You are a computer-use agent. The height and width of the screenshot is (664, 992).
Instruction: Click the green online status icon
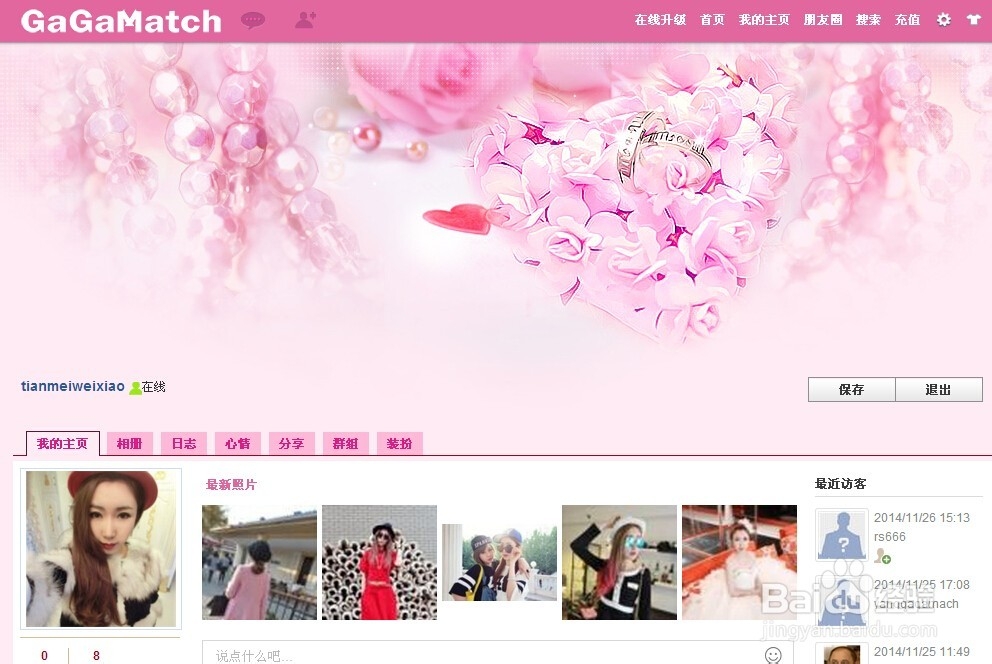tap(135, 388)
